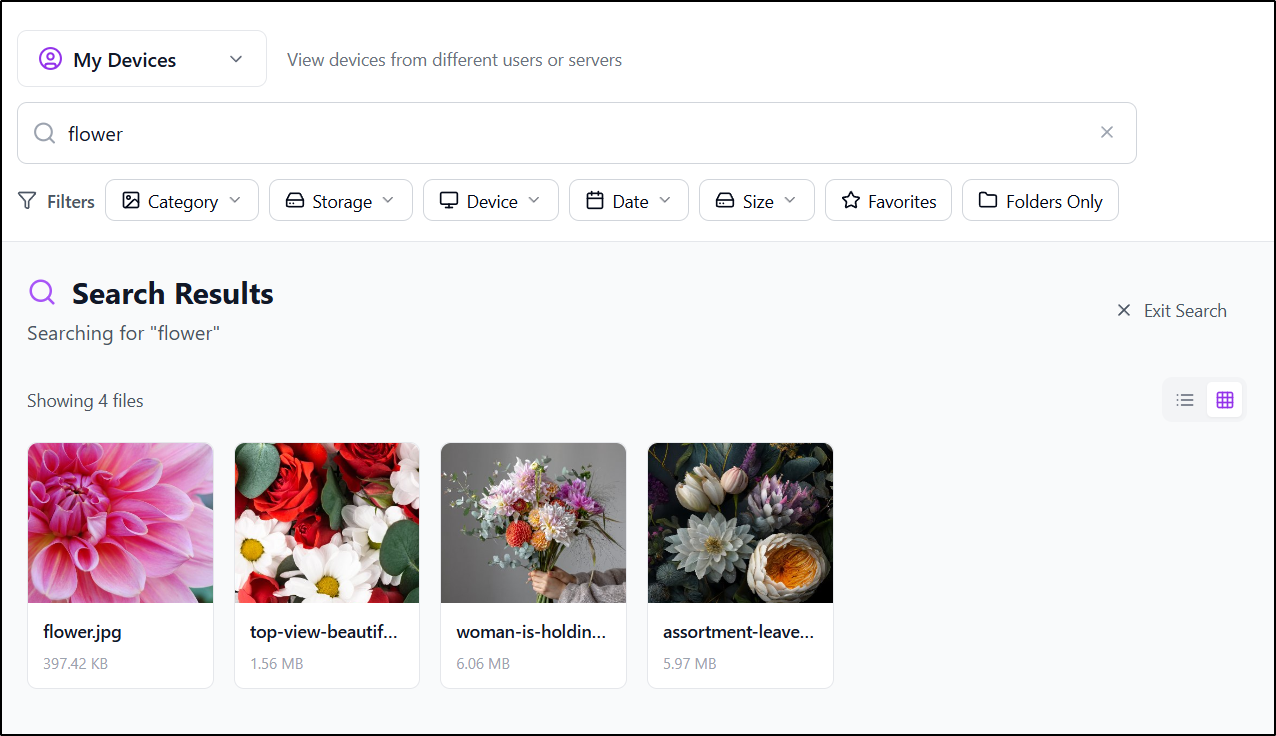Click the My Devices profile icon
1276x736 pixels.
point(49,58)
